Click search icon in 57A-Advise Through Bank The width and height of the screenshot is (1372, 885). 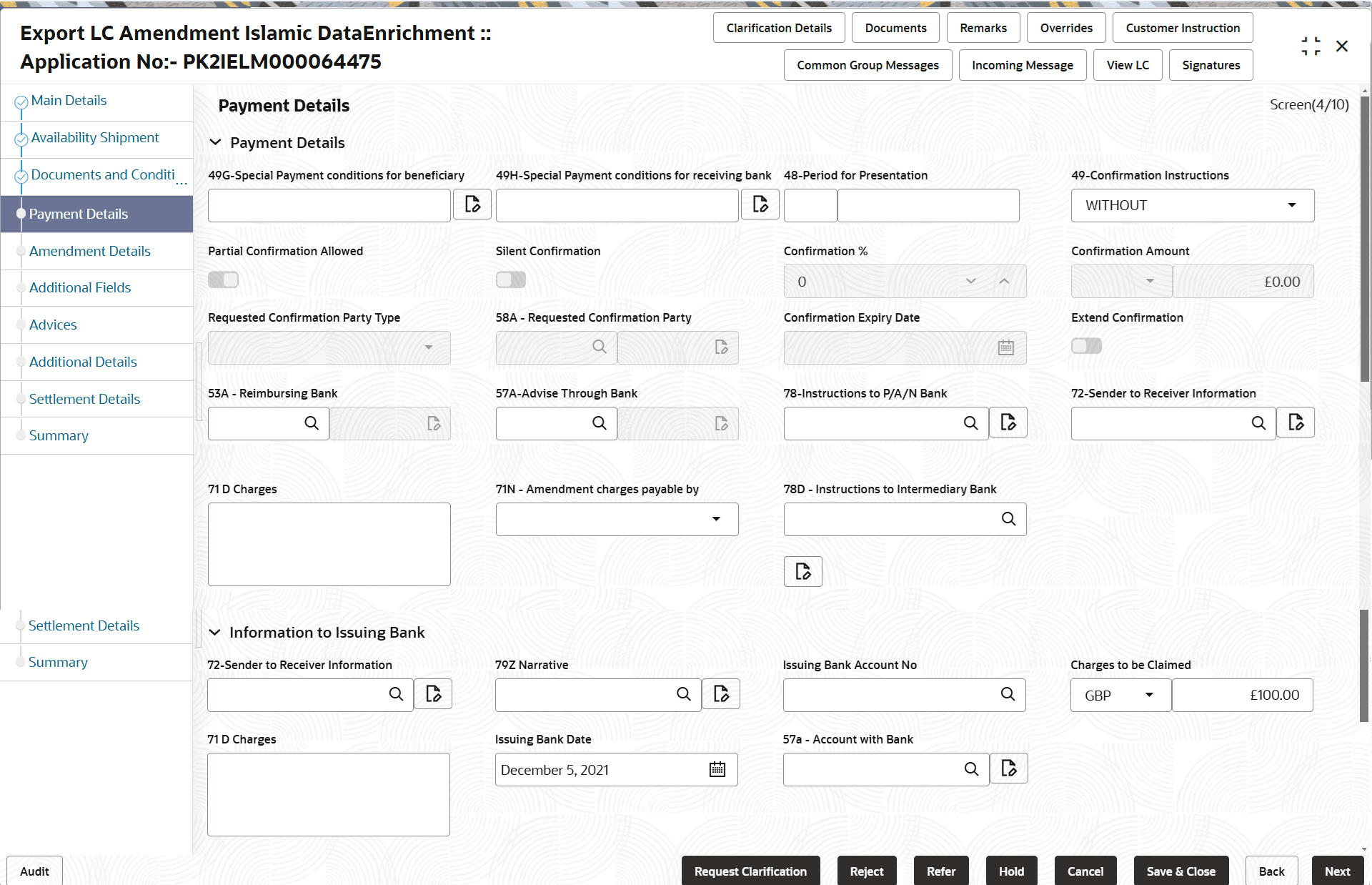pyautogui.click(x=600, y=423)
